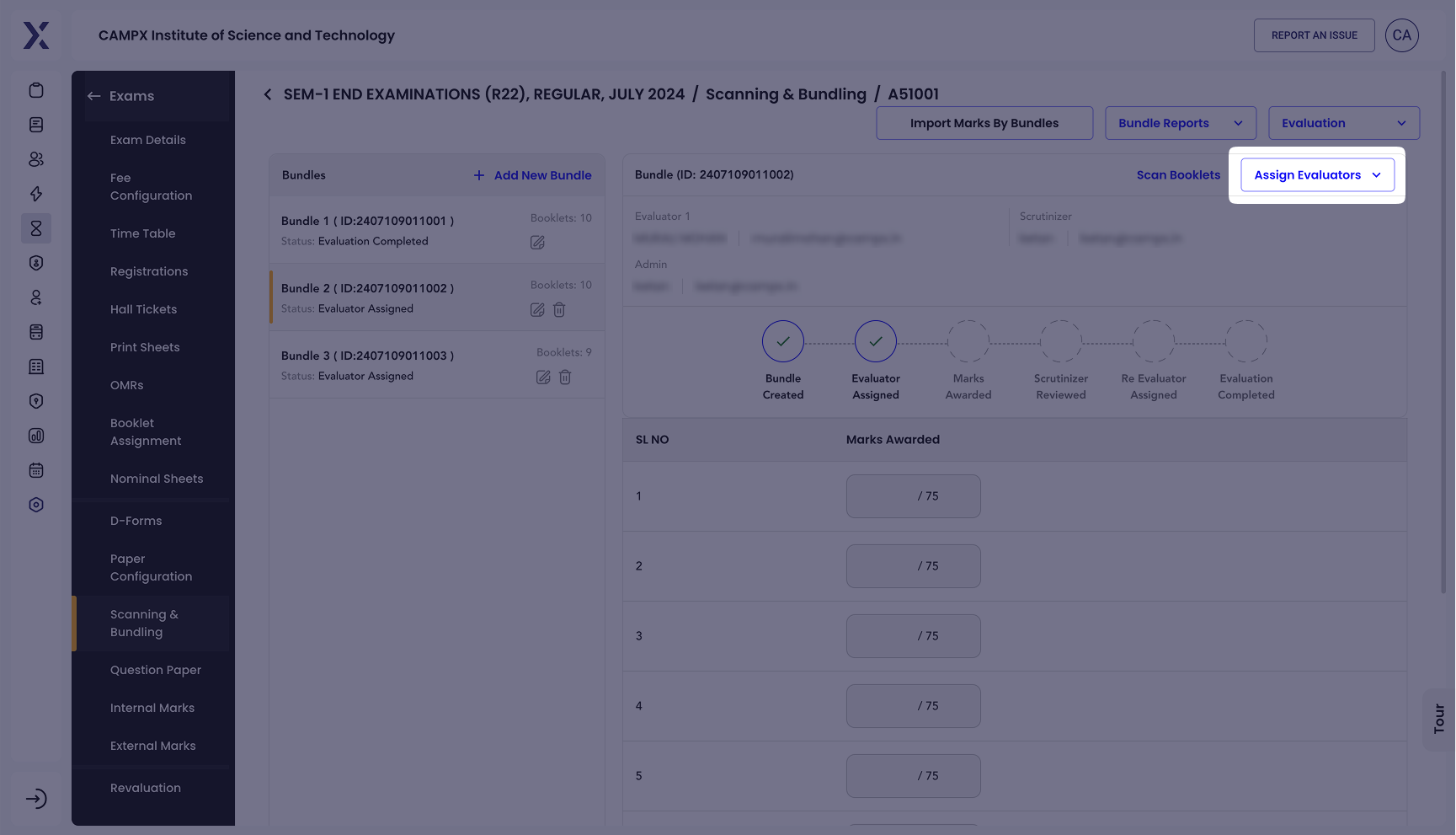Open Paper Configuration in the sidebar
1456x835 pixels.
click(x=152, y=568)
